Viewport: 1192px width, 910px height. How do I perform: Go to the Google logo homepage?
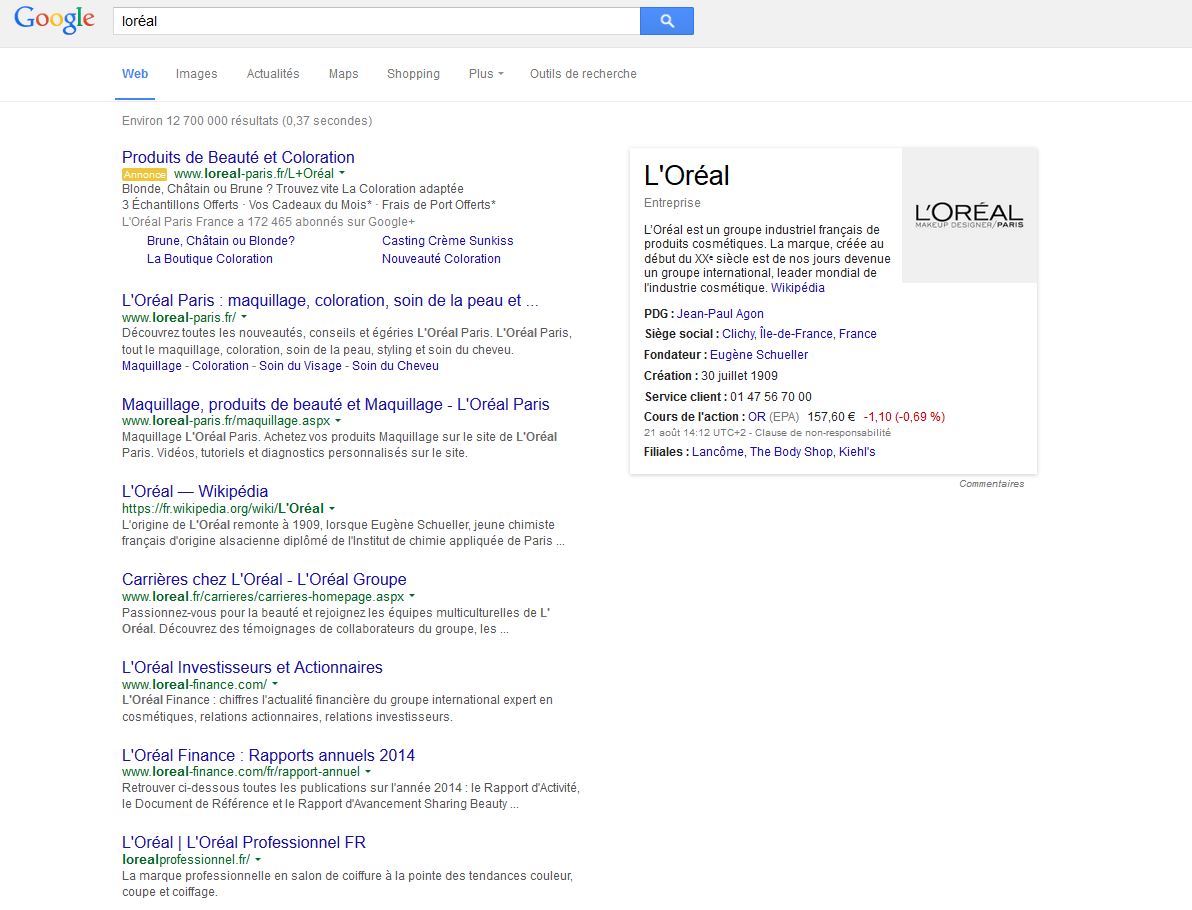(55, 20)
